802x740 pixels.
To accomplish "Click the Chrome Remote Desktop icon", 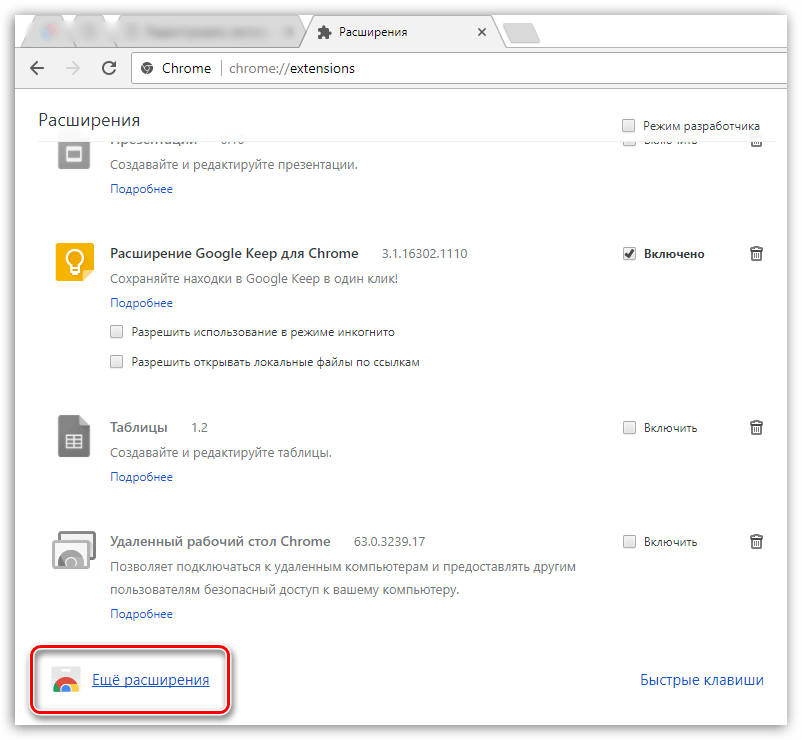I will [x=73, y=550].
